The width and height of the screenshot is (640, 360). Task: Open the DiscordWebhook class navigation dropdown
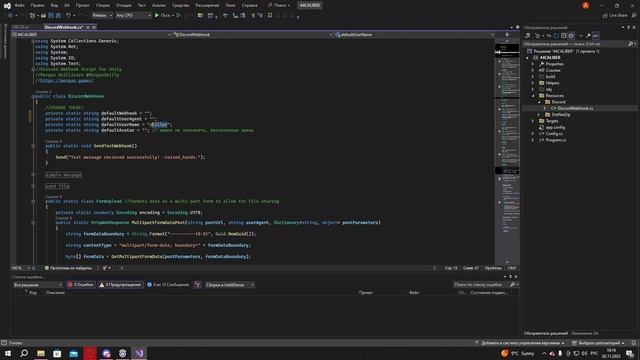tap(252, 35)
